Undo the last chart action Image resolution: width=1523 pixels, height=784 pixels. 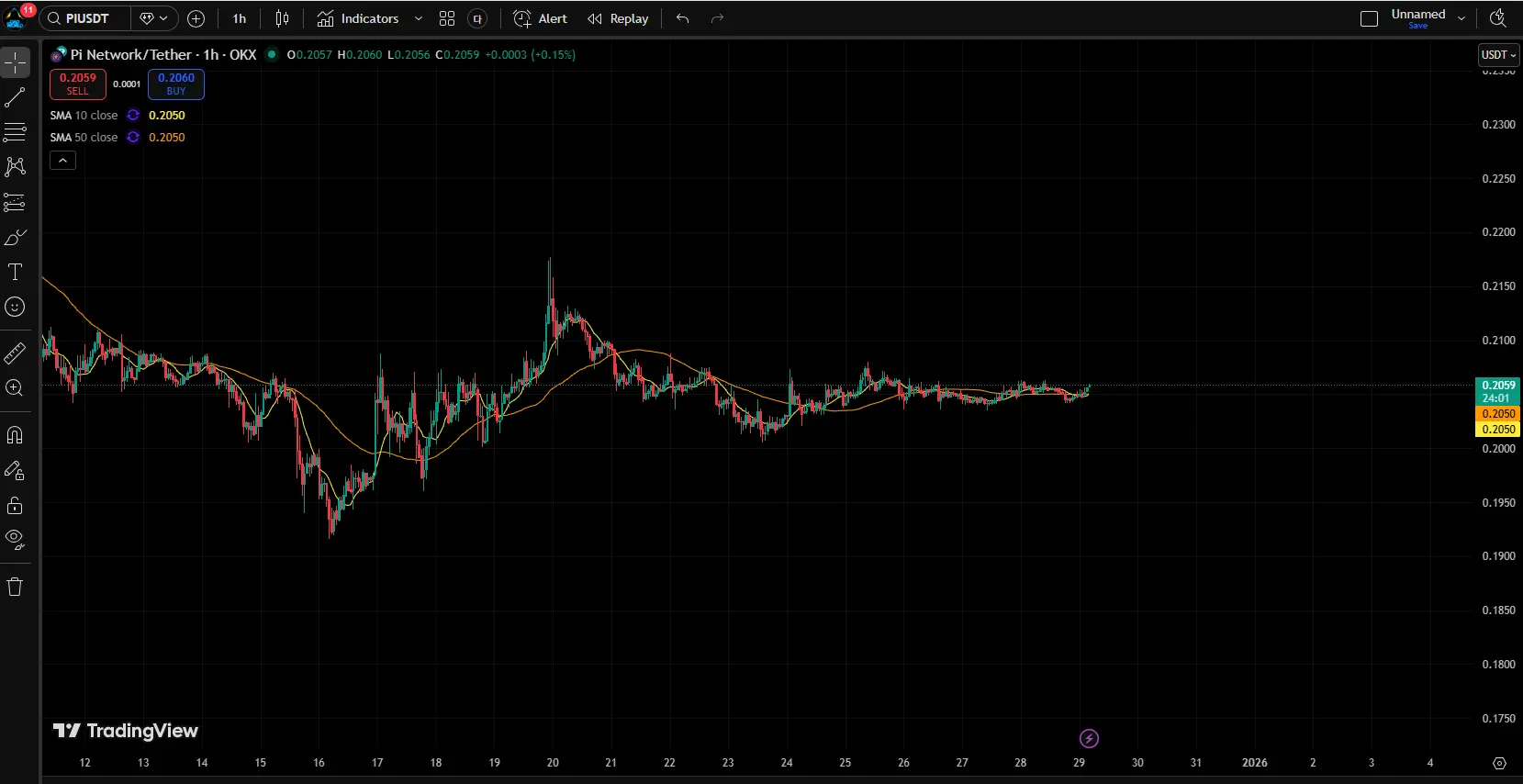(682, 18)
